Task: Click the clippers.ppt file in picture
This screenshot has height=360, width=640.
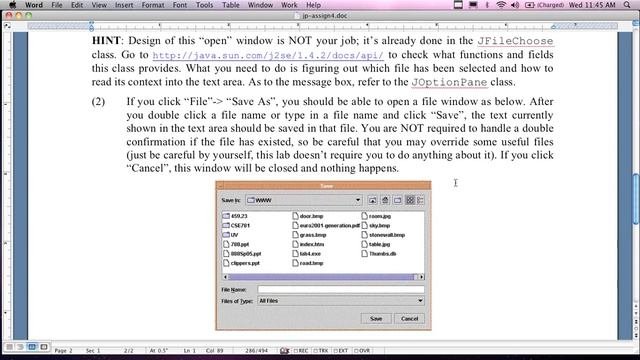Action: (241, 263)
